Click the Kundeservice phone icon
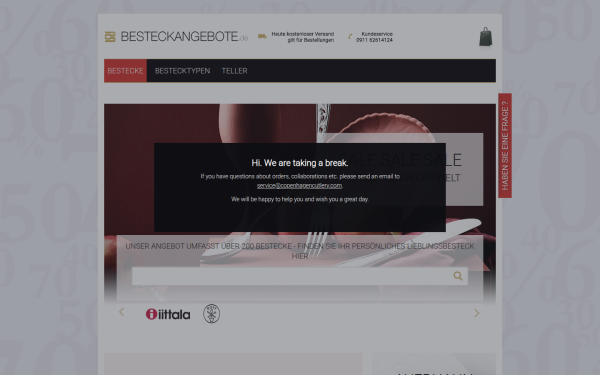The image size is (600, 375). (x=350, y=36)
